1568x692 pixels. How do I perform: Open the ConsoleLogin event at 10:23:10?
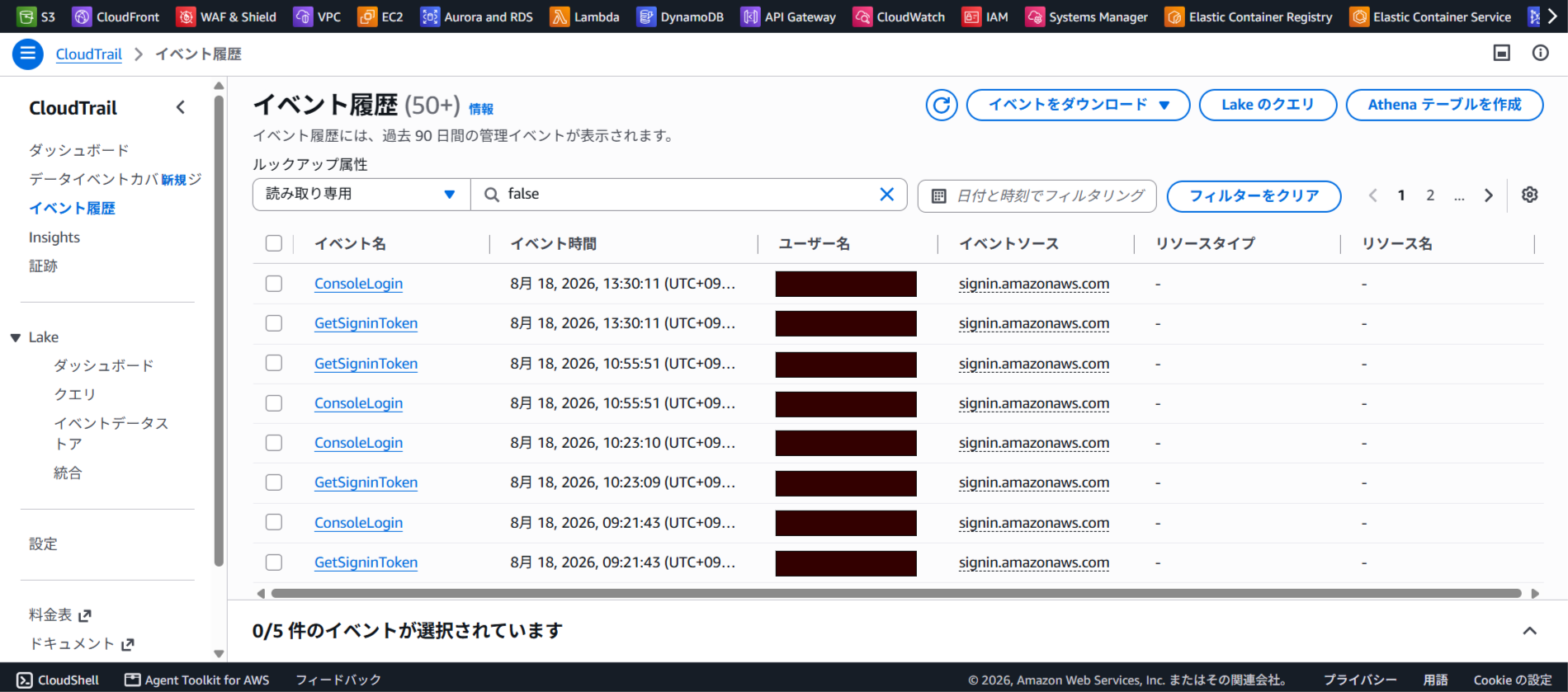click(x=358, y=443)
